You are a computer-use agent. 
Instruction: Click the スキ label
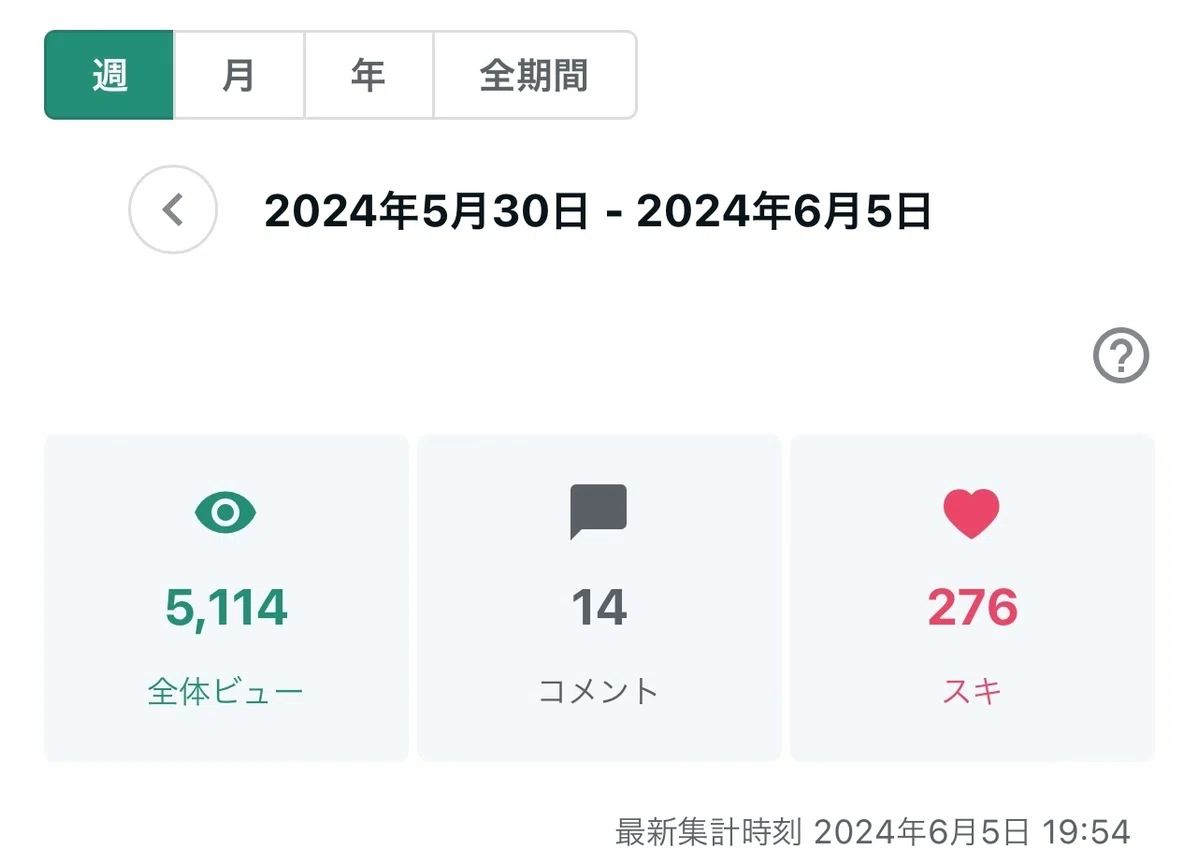click(x=972, y=691)
